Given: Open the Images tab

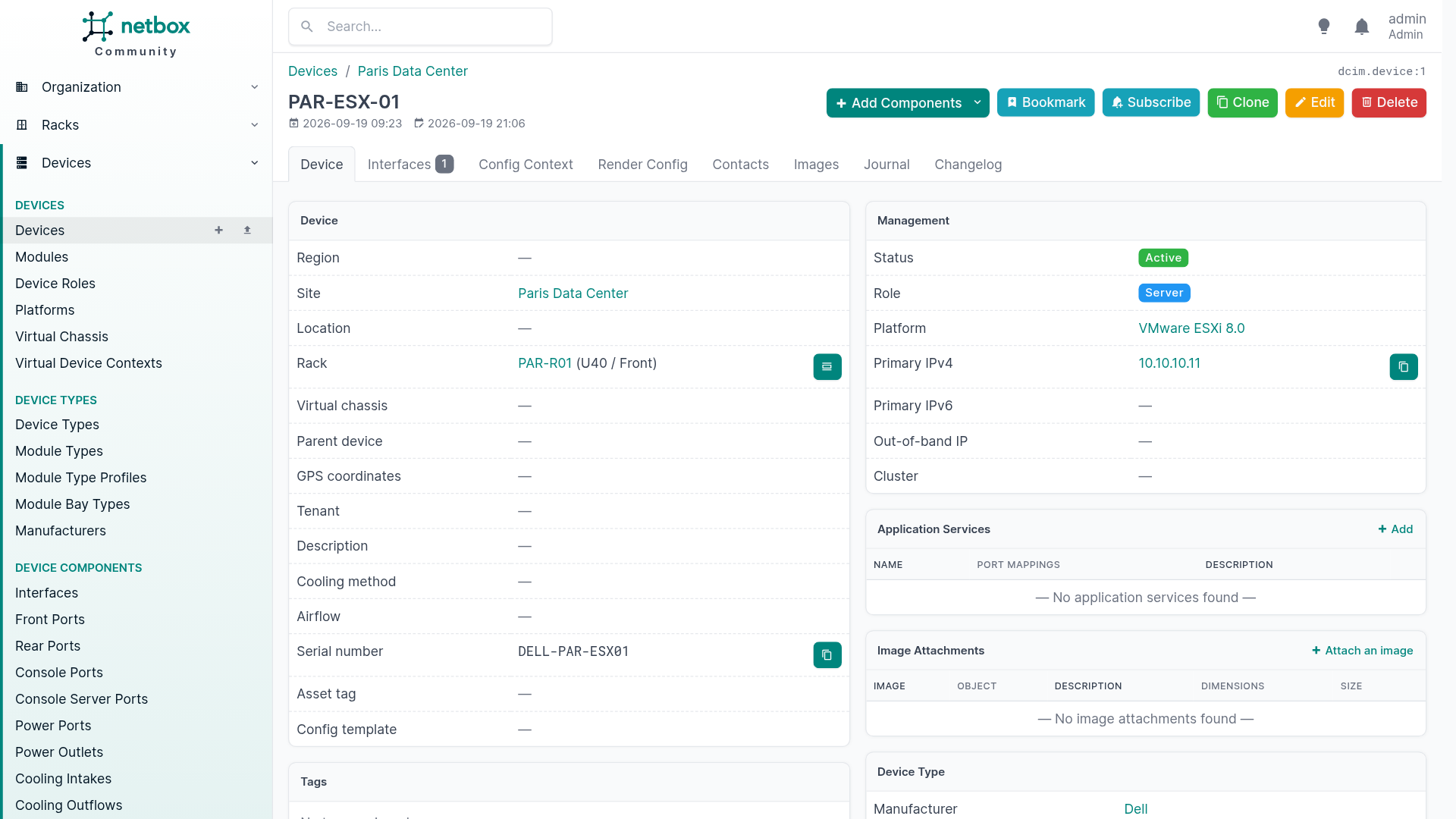Looking at the screenshot, I should 816,165.
